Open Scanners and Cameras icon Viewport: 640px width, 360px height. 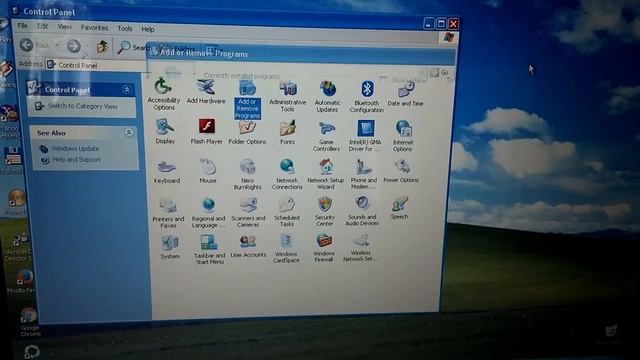tap(248, 212)
